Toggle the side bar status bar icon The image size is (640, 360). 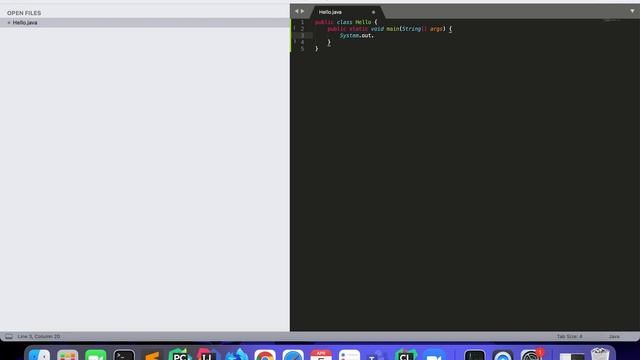[x=9, y=336]
